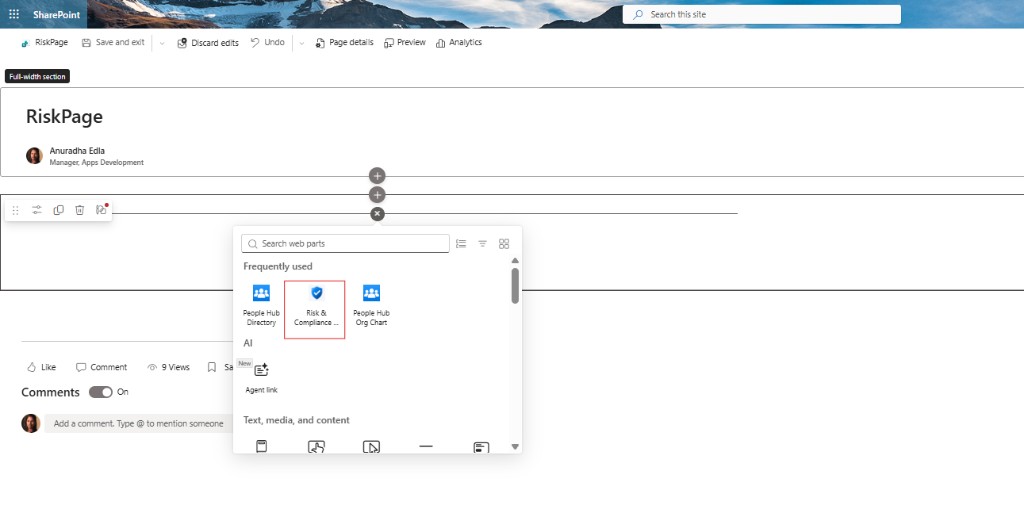Add the People Hub Org Chart web part
This screenshot has width=1024, height=532.
pos(371,305)
